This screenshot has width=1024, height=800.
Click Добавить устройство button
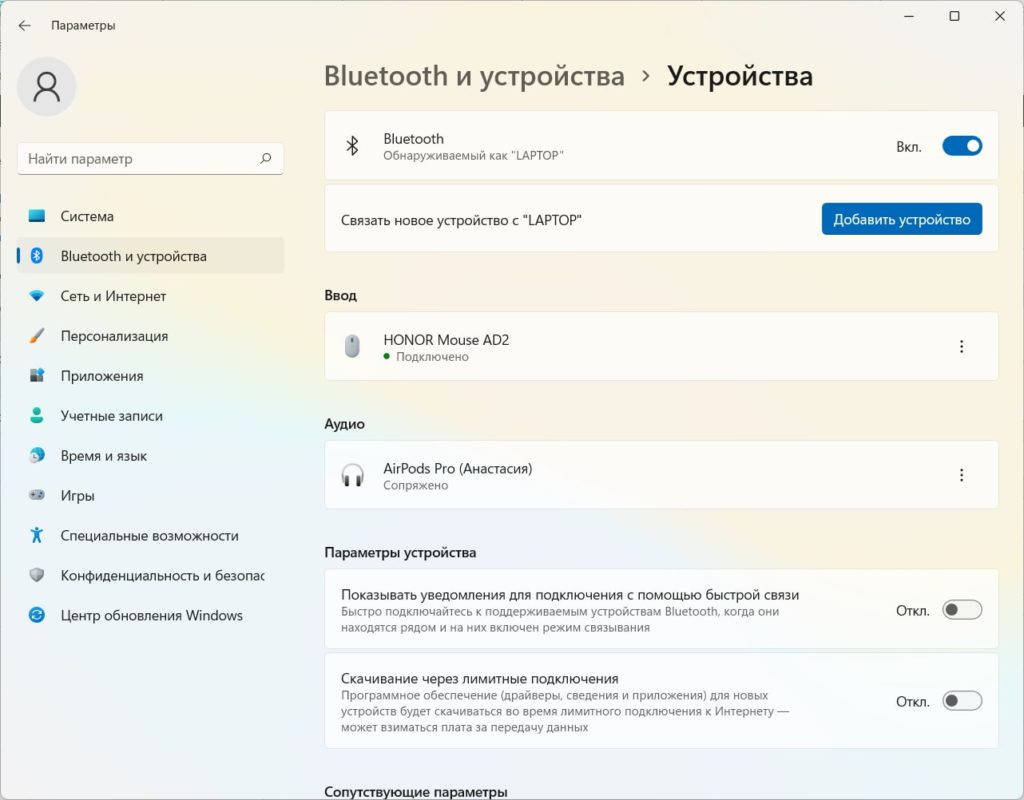[x=902, y=219]
